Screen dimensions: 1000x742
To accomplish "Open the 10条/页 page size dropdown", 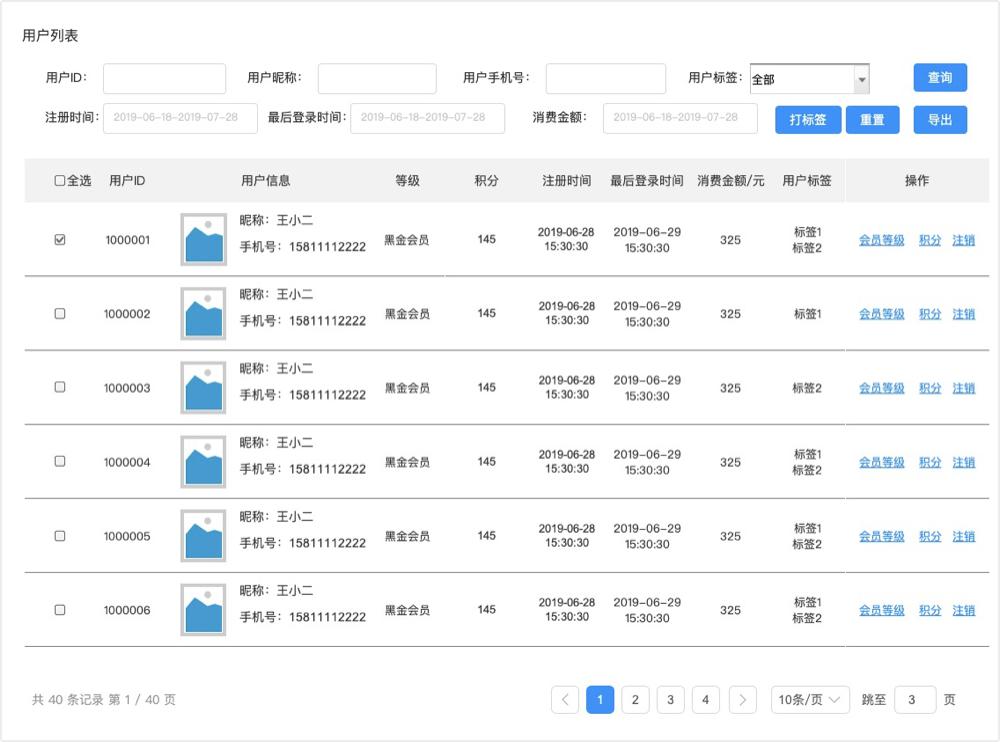I will pyautogui.click(x=809, y=700).
